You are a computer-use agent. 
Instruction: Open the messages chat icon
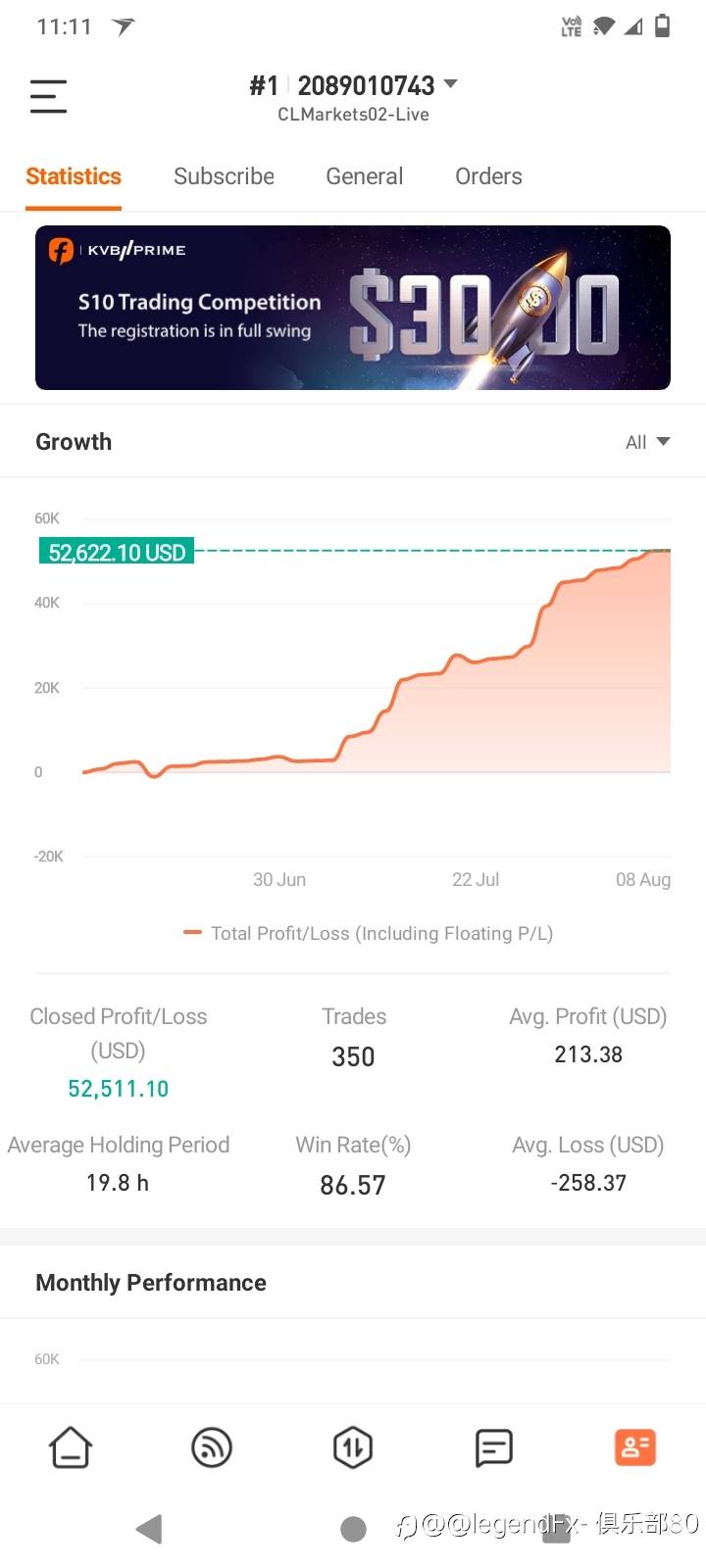(493, 1447)
